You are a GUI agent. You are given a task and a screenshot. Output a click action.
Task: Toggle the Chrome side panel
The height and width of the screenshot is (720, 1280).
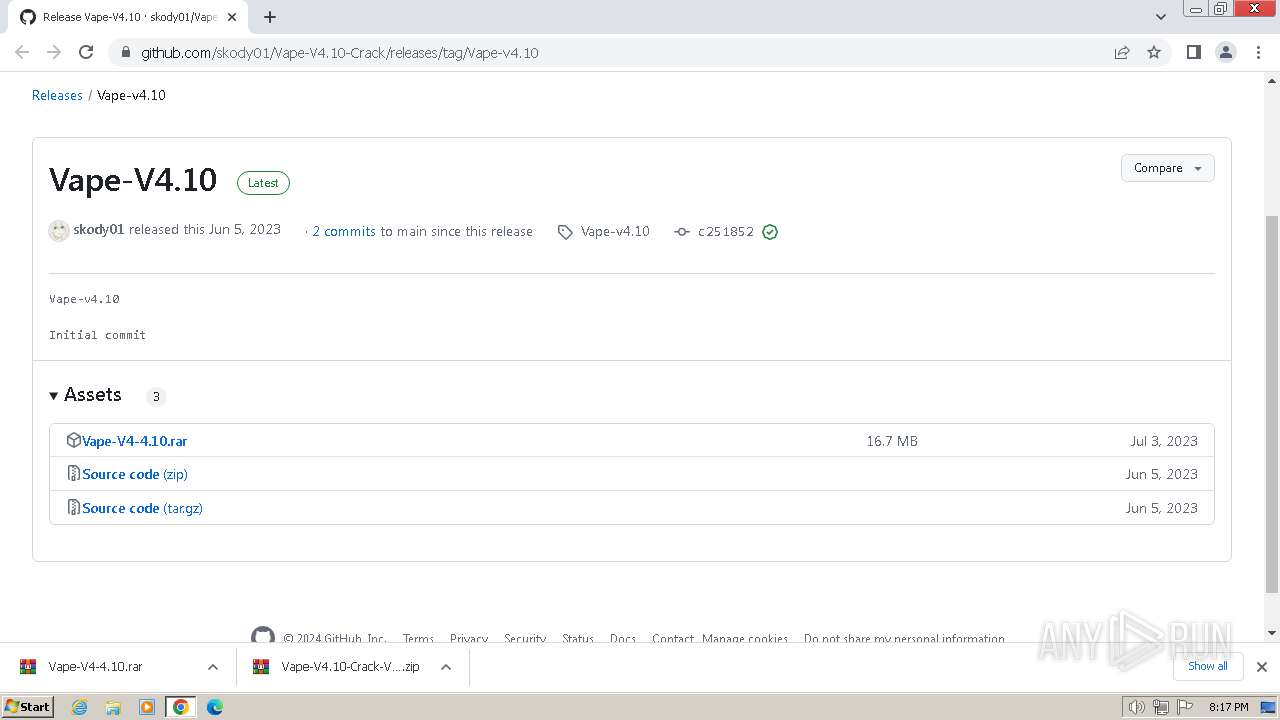point(1193,52)
